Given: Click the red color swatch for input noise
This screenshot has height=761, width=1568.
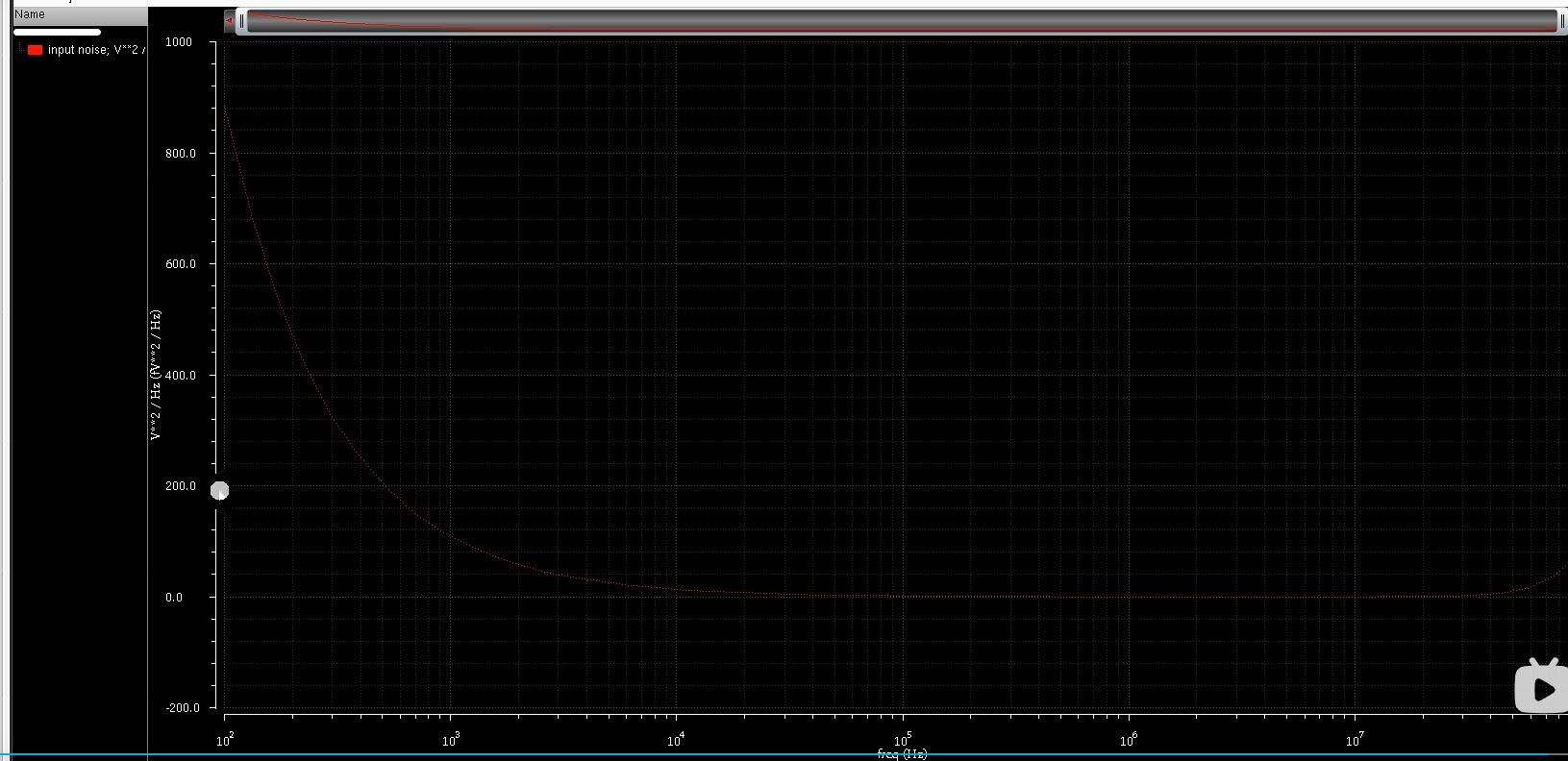Looking at the screenshot, I should (36, 50).
